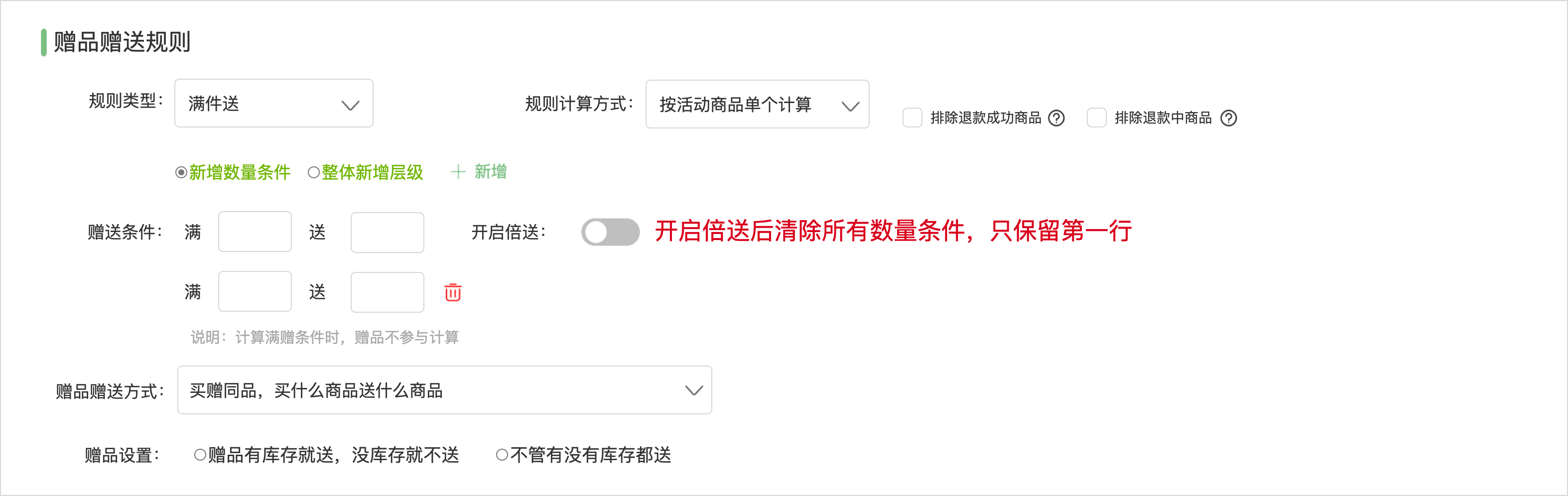Screen dimensions: 1568x496
Task: Open the 按活动商品单个计算 dropdown
Action: tap(757, 104)
